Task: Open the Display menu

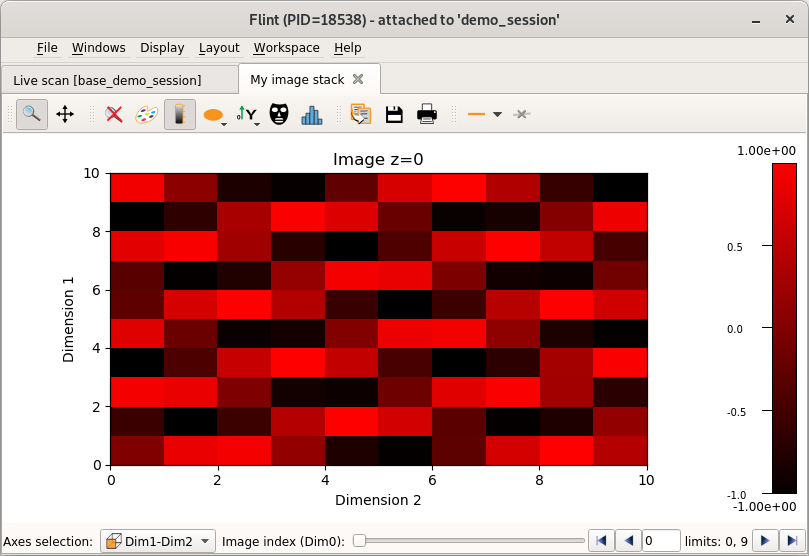Action: (x=162, y=48)
